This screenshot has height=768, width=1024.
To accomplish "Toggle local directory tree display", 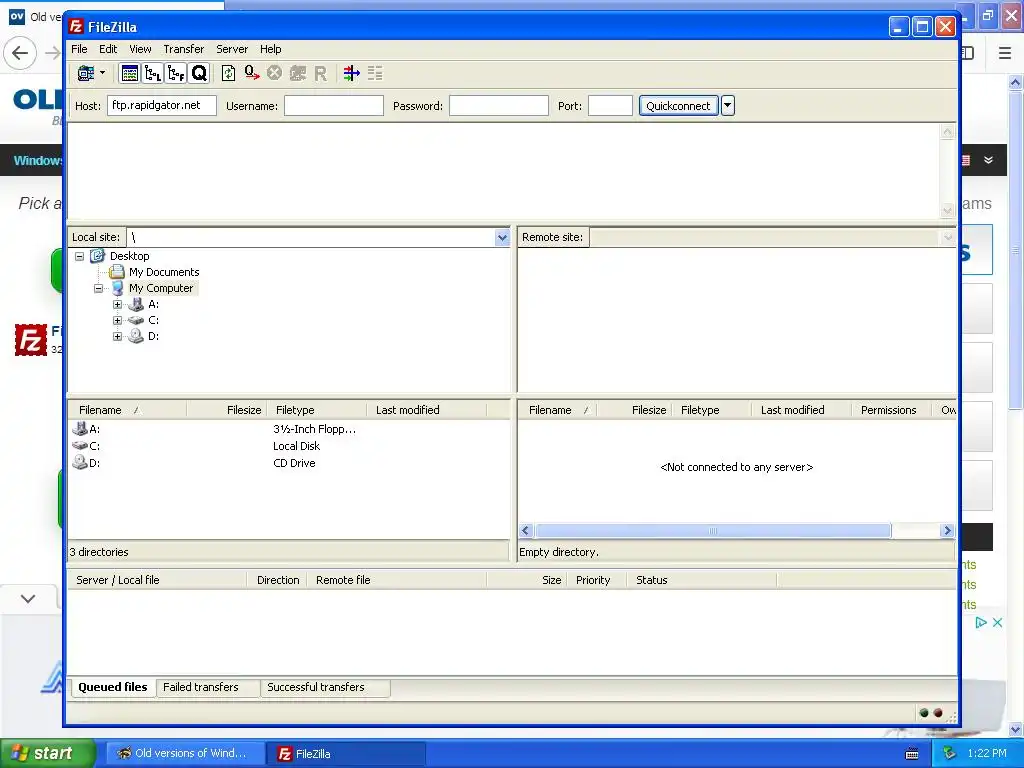I will (153, 73).
